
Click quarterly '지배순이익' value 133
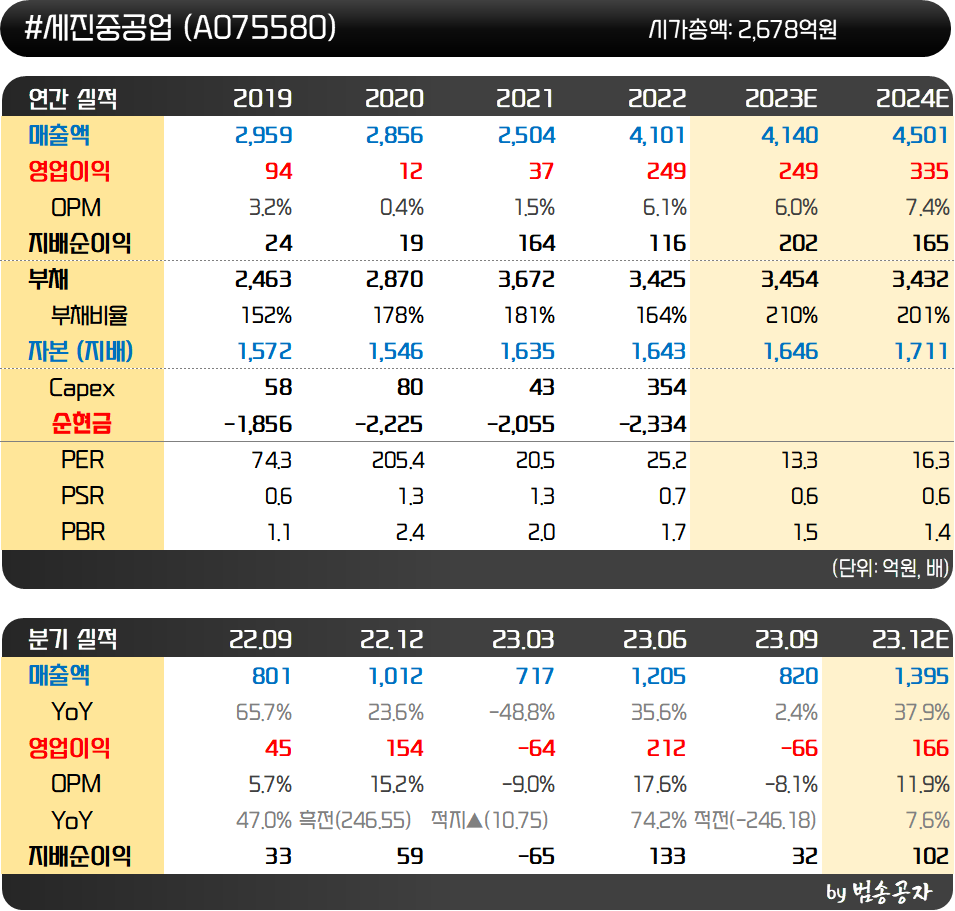tap(668, 856)
